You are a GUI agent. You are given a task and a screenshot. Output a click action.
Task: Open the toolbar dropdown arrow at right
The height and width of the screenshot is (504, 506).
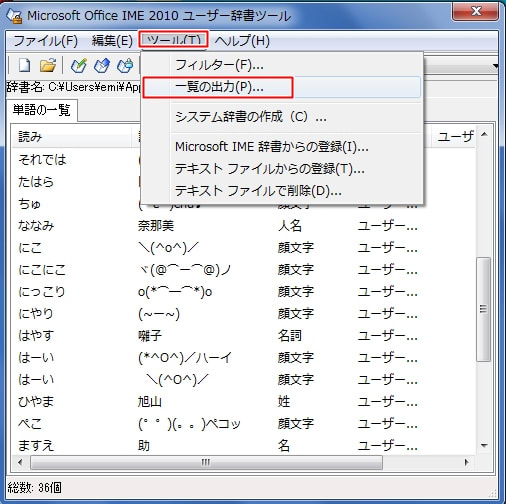click(x=496, y=66)
